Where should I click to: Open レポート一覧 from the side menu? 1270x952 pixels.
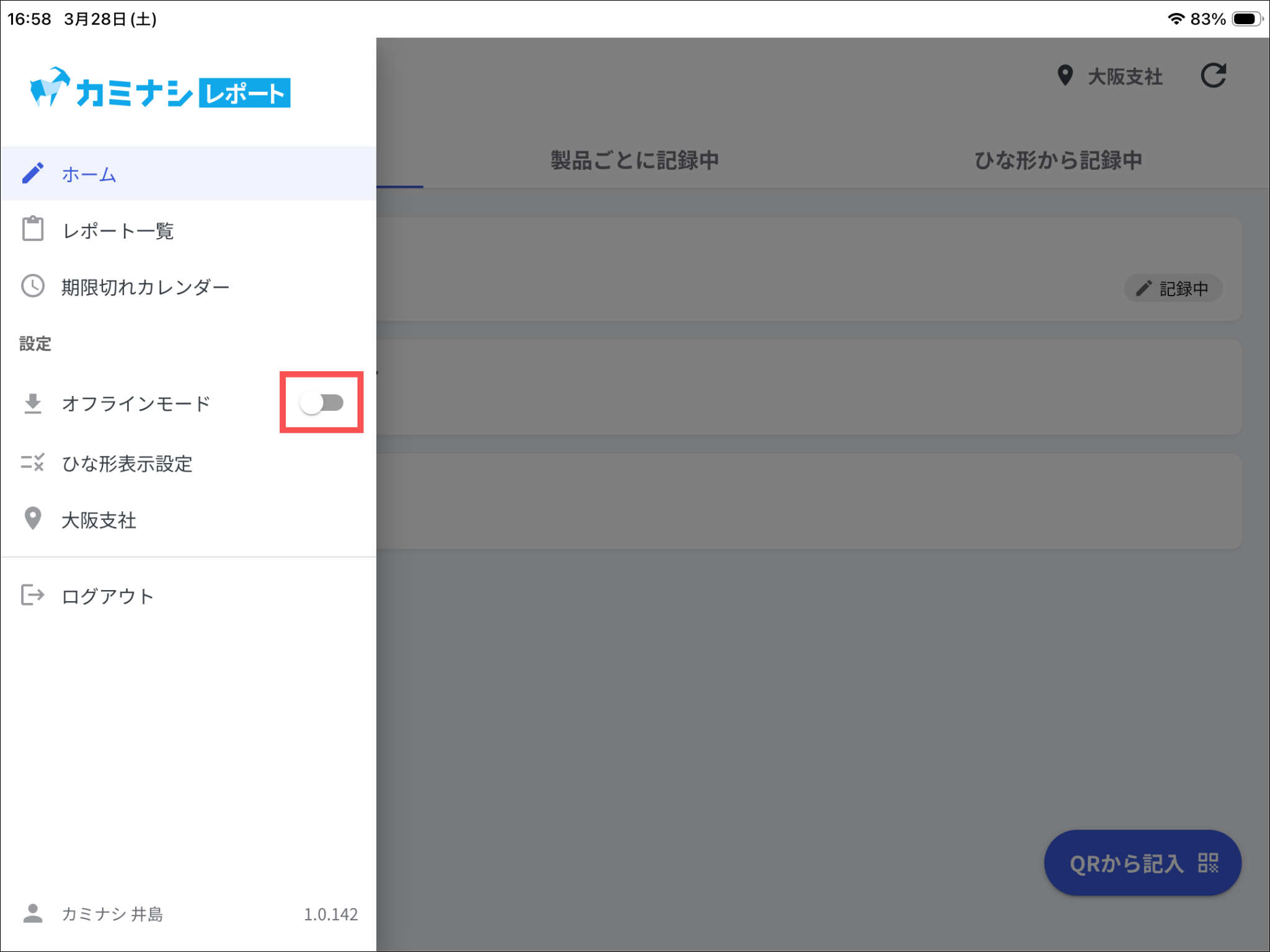coord(118,231)
